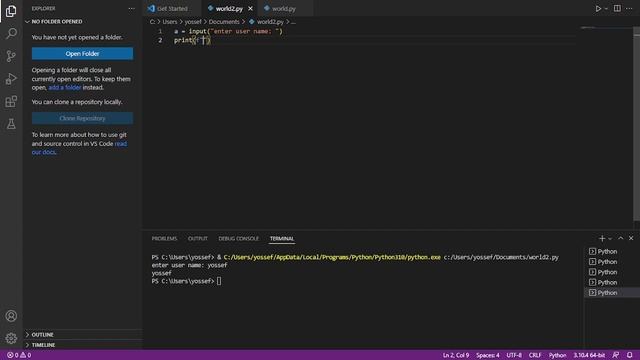Image resolution: width=640 pixels, height=360 pixels.
Task: Click the Ln 2, Col 9 status item
Action: click(x=456, y=355)
